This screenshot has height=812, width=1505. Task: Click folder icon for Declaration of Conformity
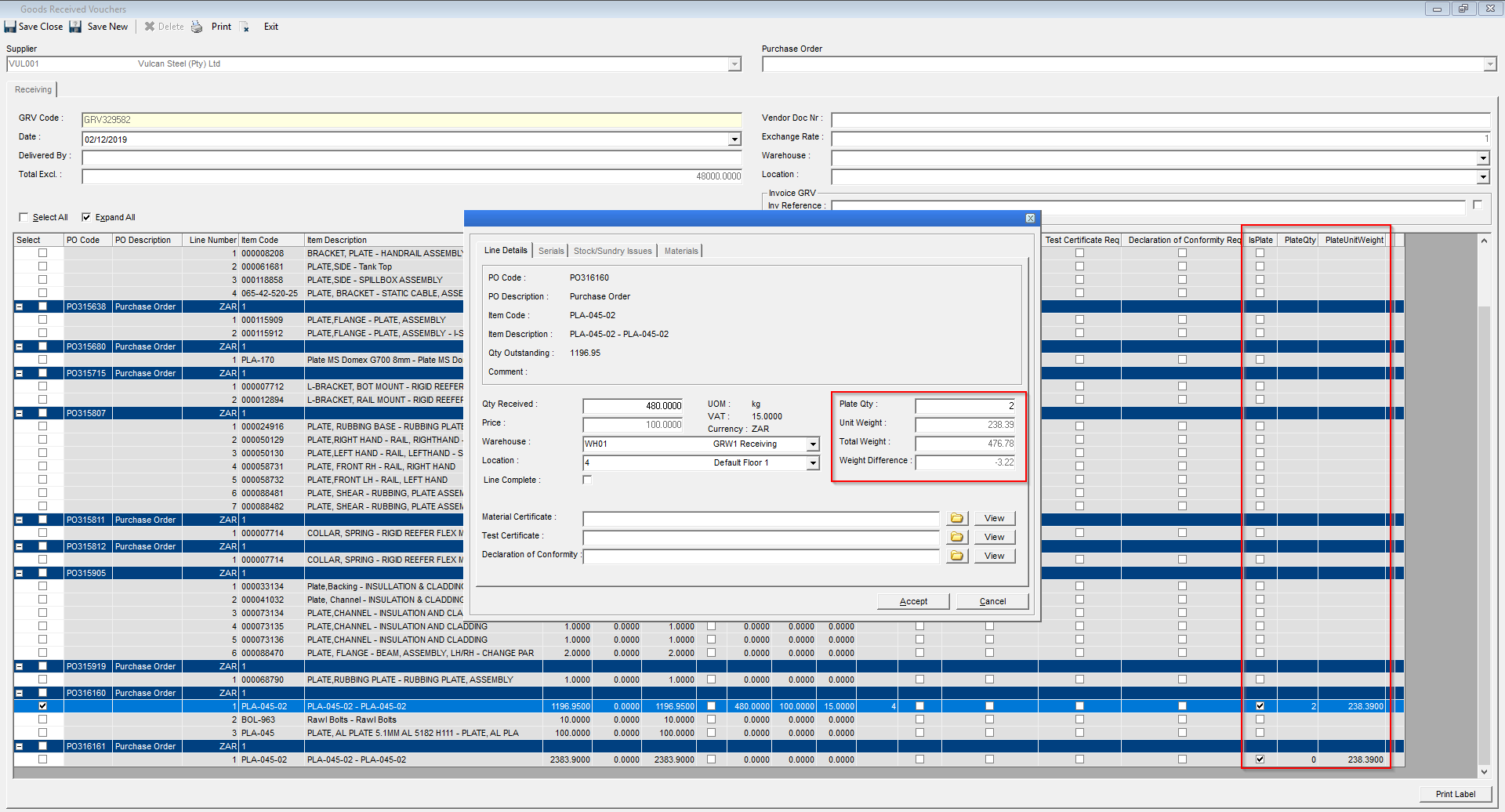click(956, 556)
